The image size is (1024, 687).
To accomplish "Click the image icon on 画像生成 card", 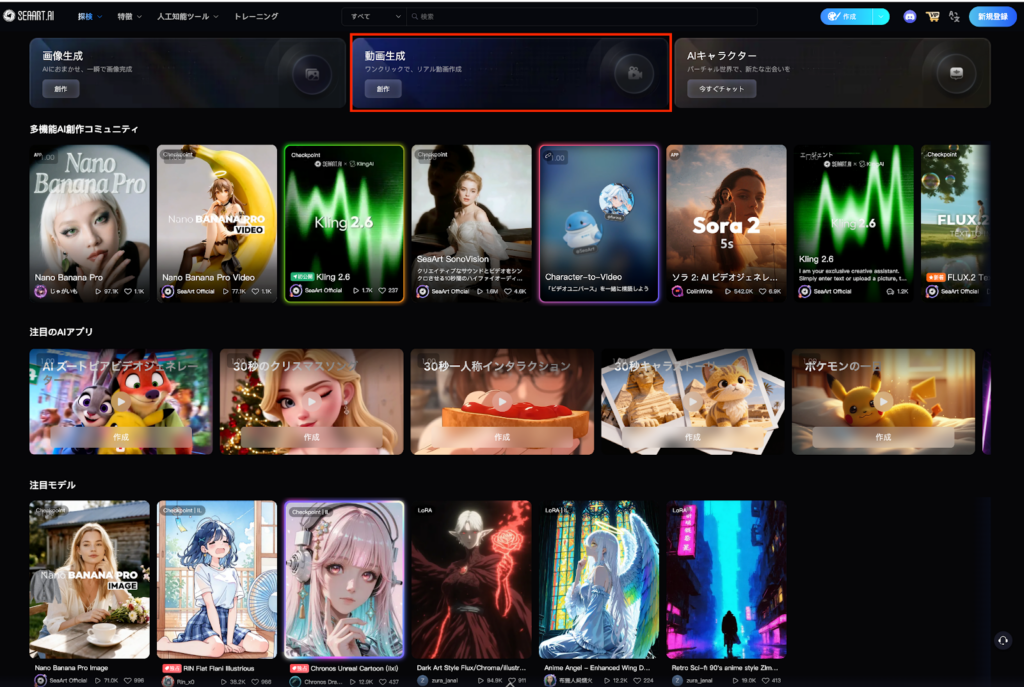I will click(312, 73).
